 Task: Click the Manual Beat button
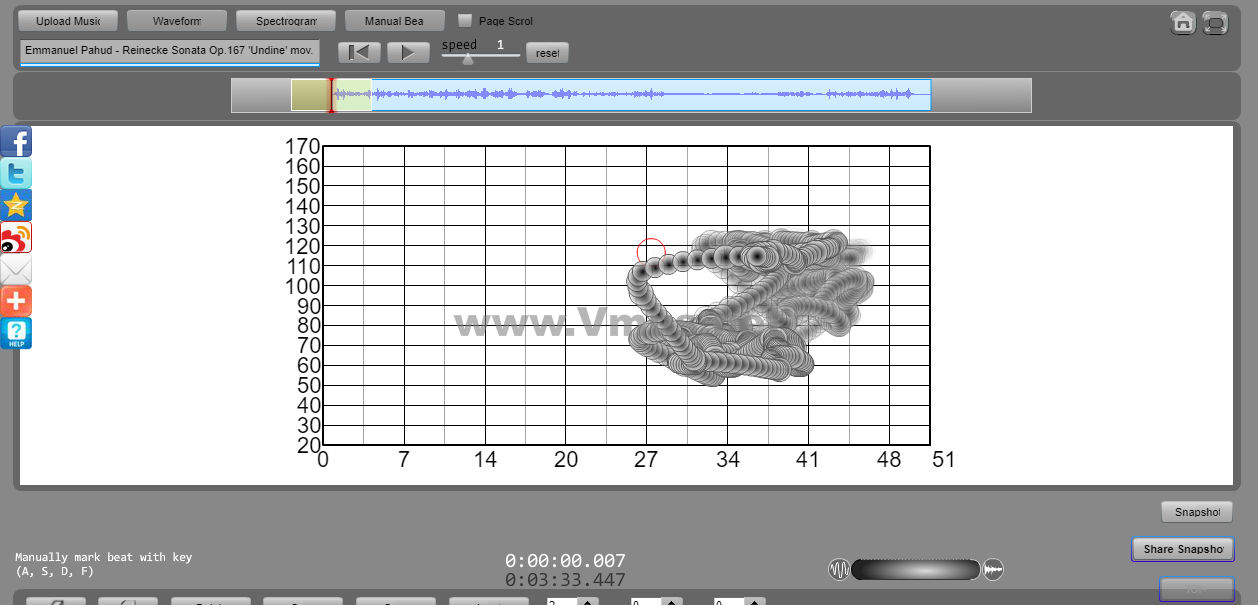click(x=394, y=21)
